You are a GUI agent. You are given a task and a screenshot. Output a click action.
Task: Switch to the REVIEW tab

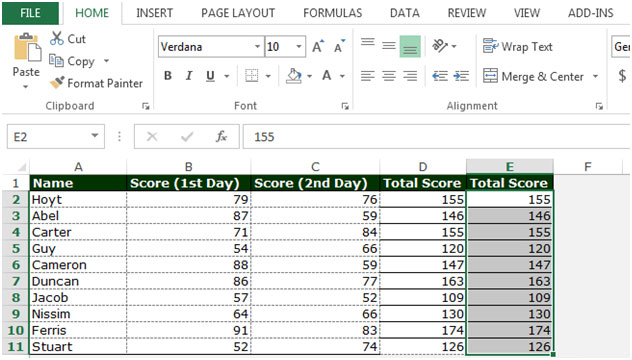(x=467, y=13)
